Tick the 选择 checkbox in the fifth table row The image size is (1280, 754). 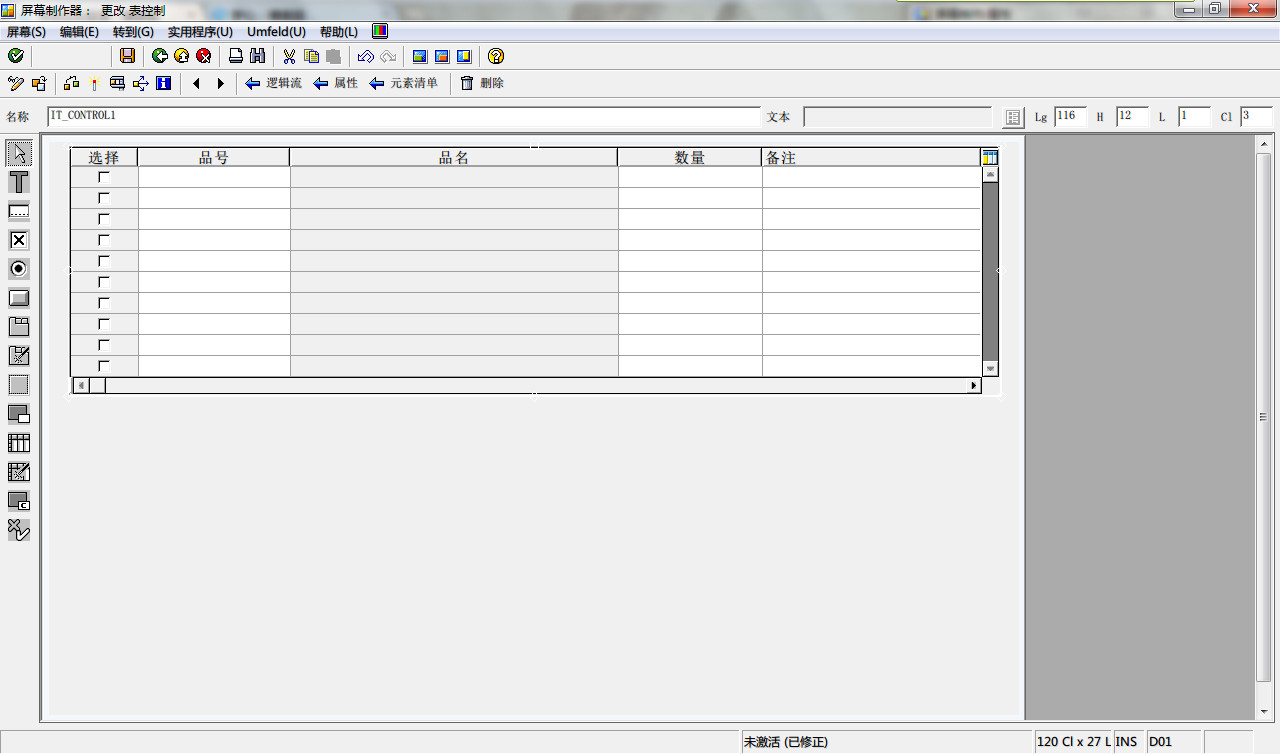click(104, 261)
